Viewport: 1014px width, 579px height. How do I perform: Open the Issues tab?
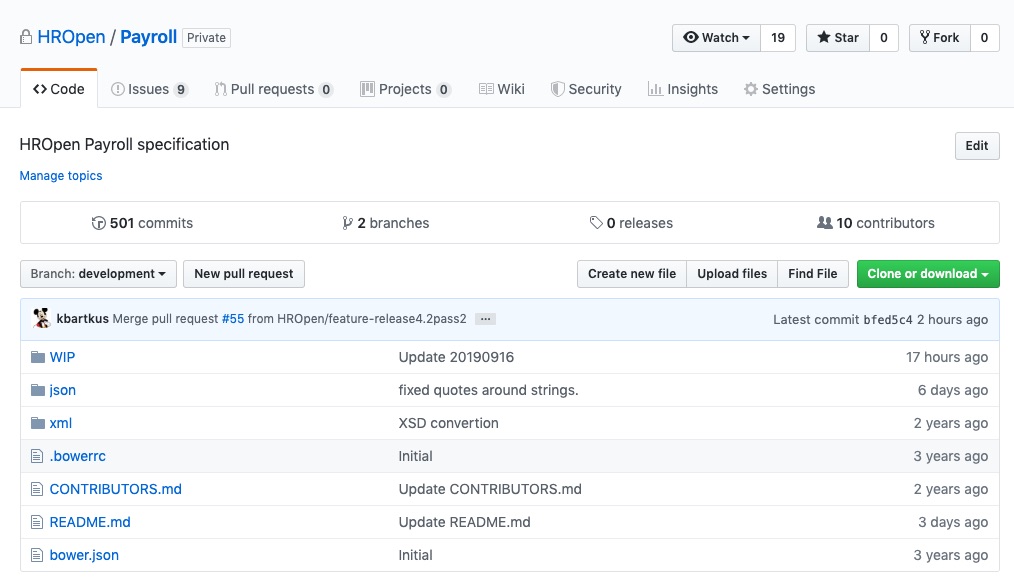tap(149, 89)
